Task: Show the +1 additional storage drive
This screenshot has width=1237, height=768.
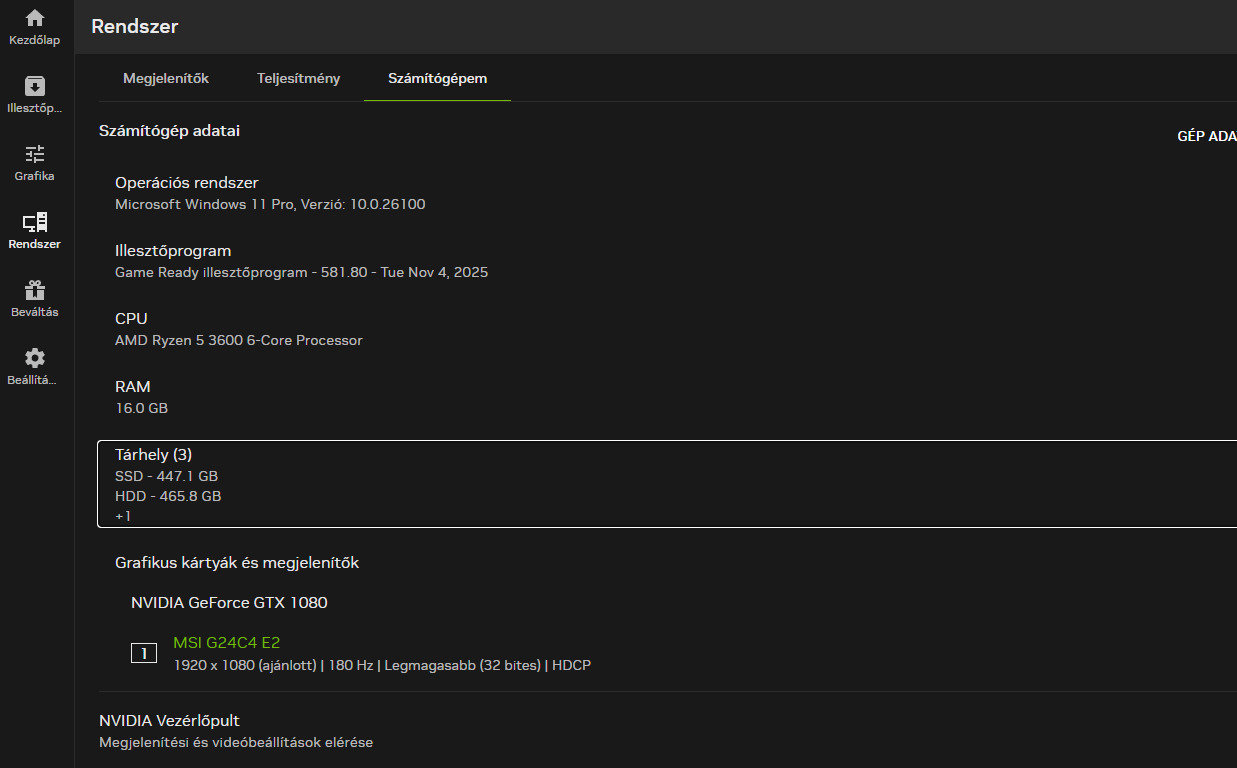Action: pos(123,516)
